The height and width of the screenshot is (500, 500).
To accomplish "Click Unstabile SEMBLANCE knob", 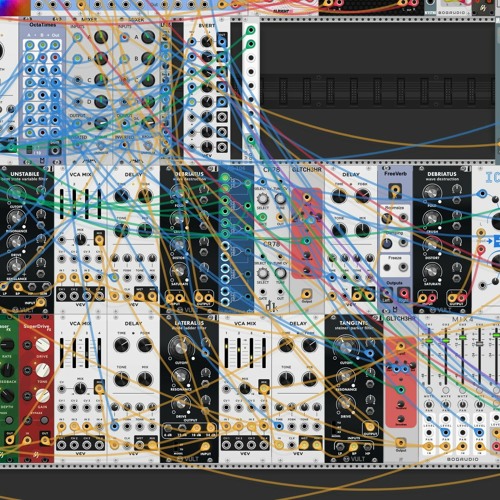I will point(15,266).
